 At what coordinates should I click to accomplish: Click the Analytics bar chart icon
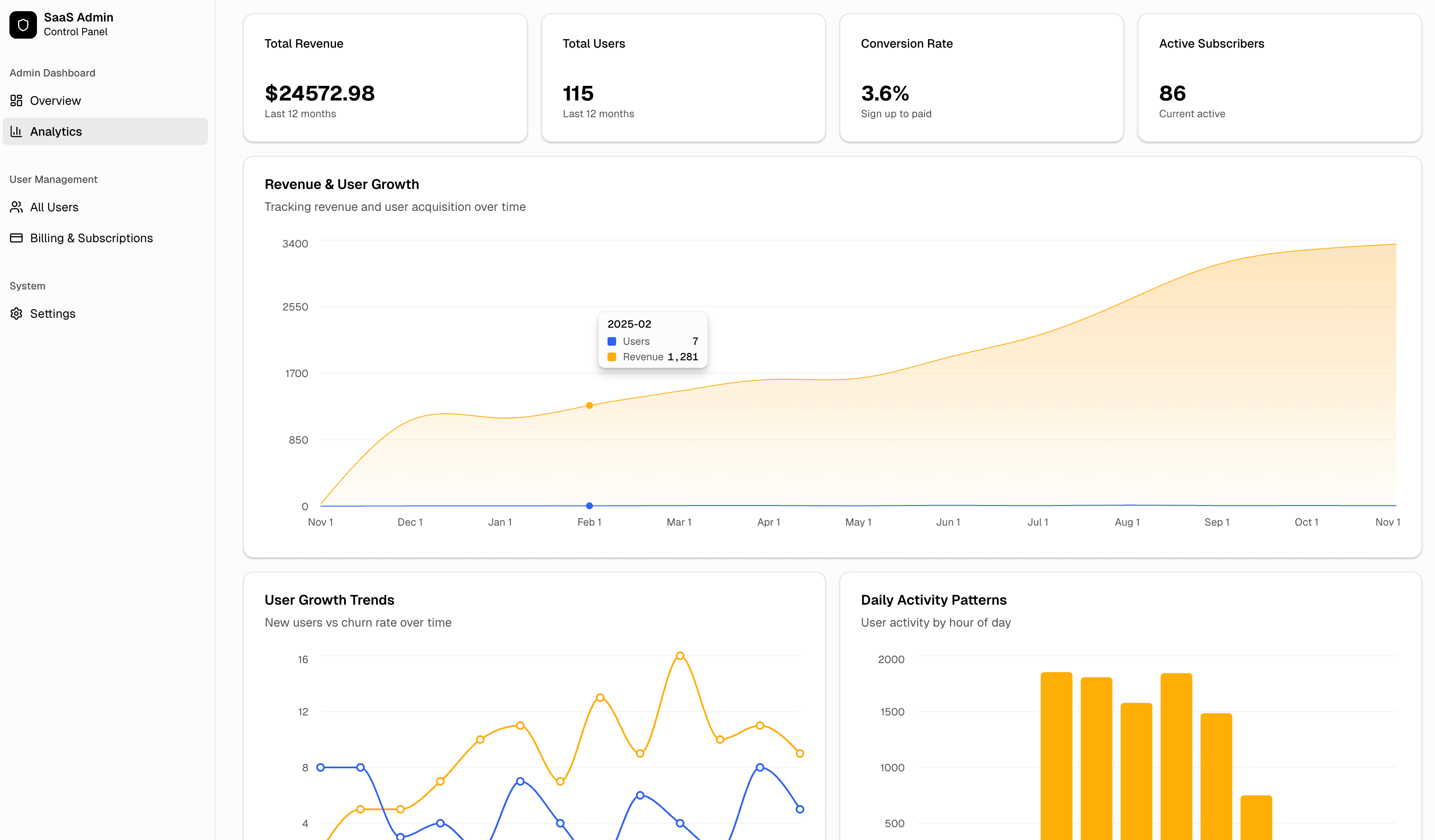coord(16,131)
